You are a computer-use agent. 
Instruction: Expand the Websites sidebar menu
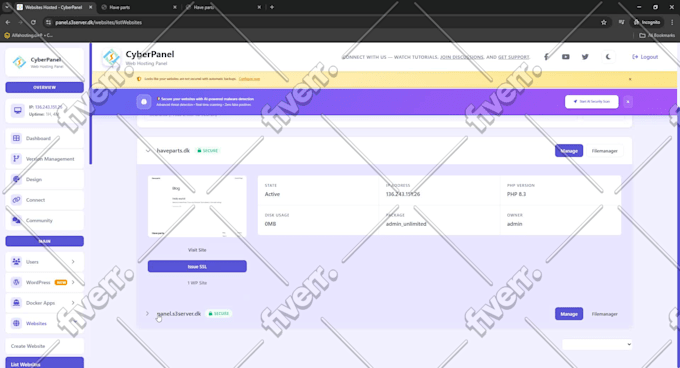tap(44, 323)
